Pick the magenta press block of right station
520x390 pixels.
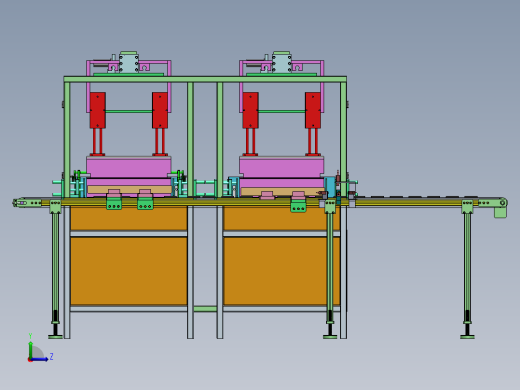point(281,167)
